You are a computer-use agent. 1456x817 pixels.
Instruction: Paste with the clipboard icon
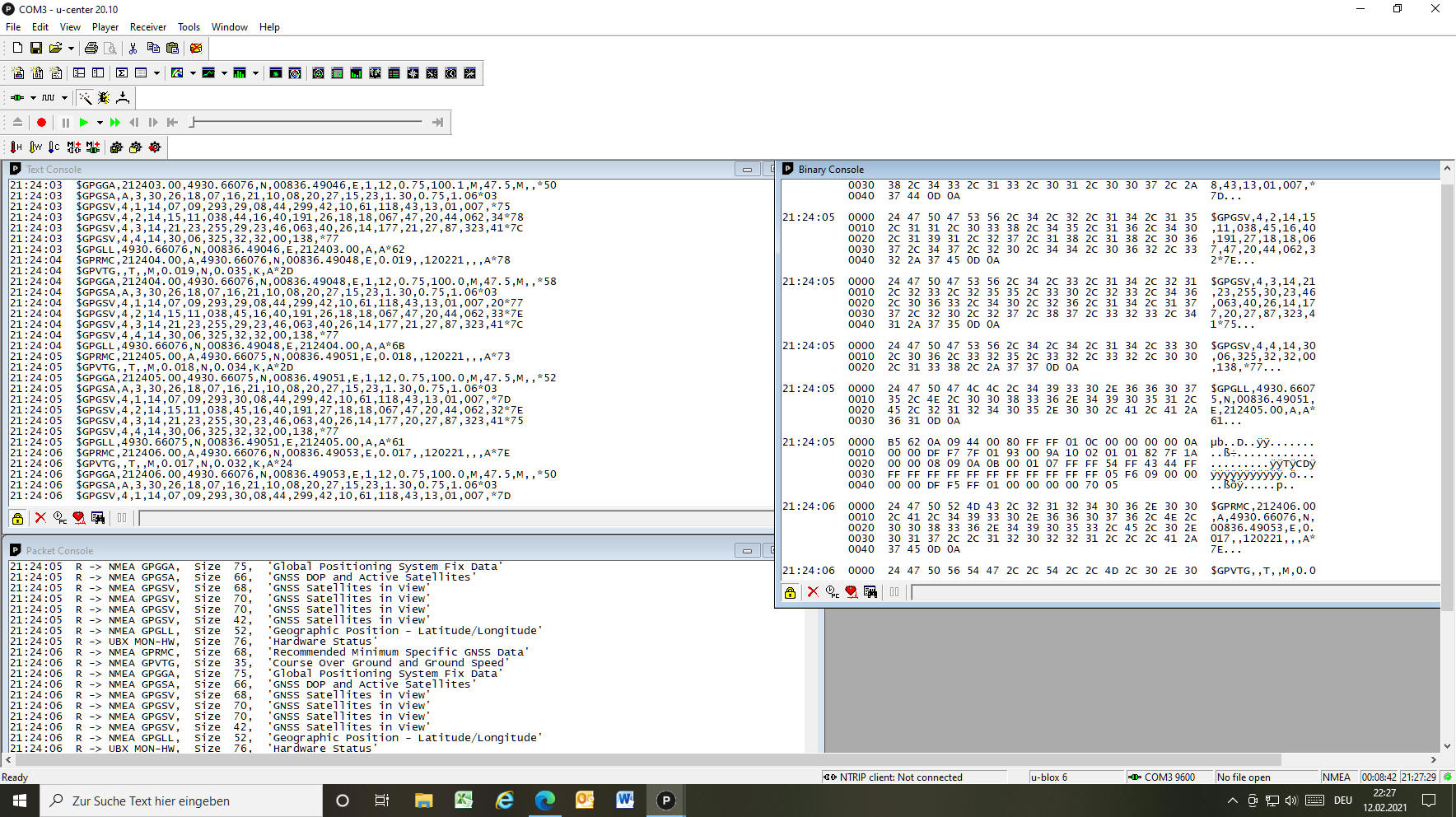172,48
